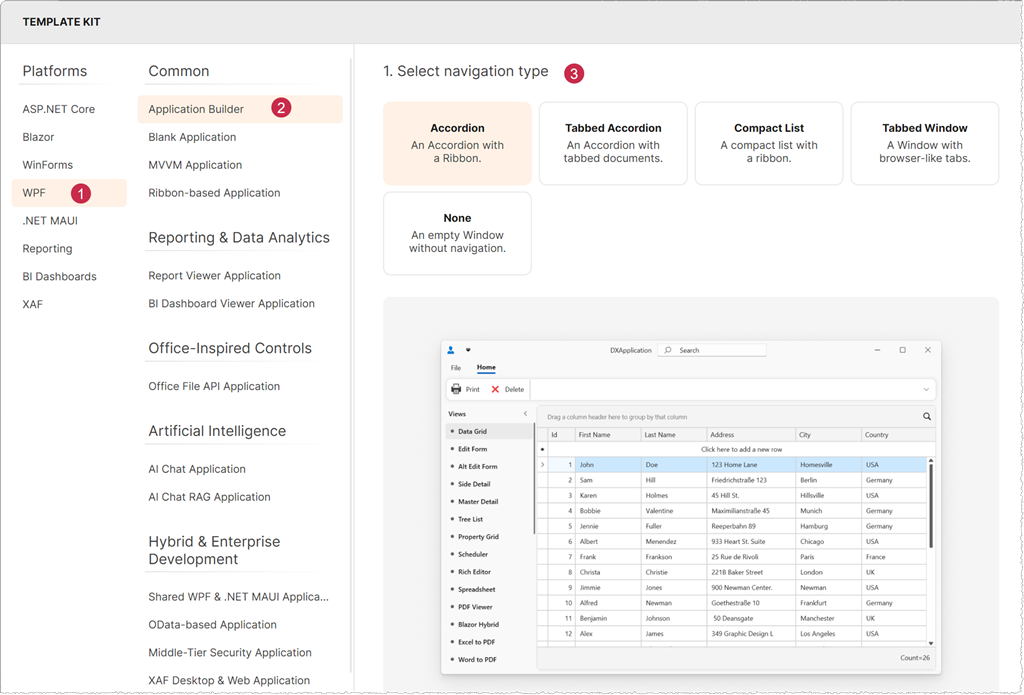The height and width of the screenshot is (695, 1024).
Task: Select the Tabbed Accordion navigation type
Action: point(613,142)
